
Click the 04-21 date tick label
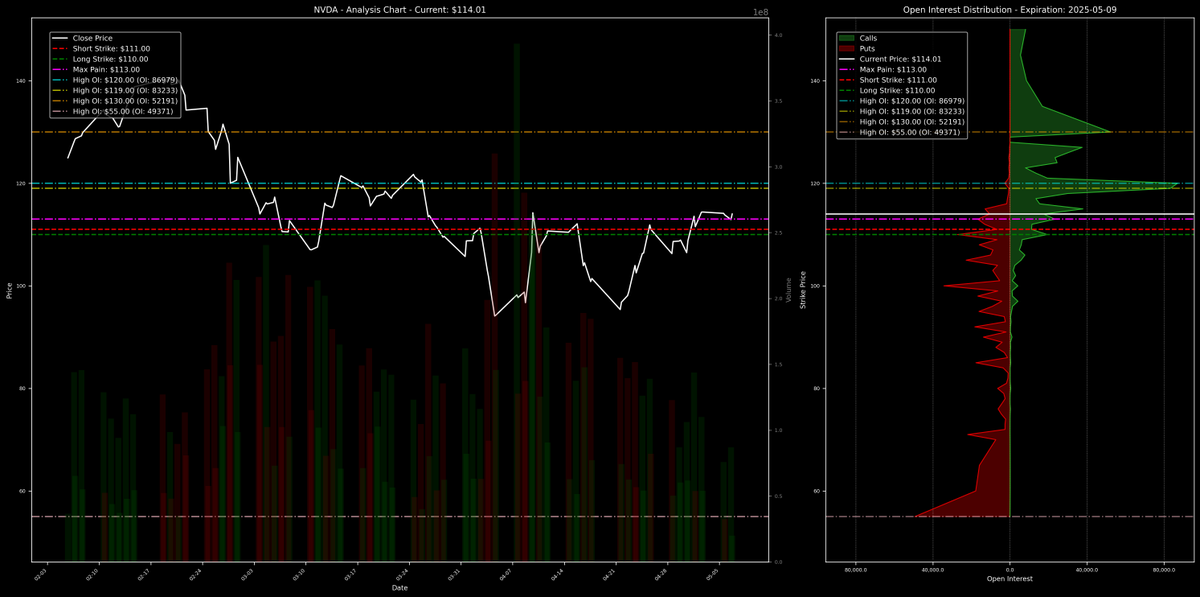point(611,575)
